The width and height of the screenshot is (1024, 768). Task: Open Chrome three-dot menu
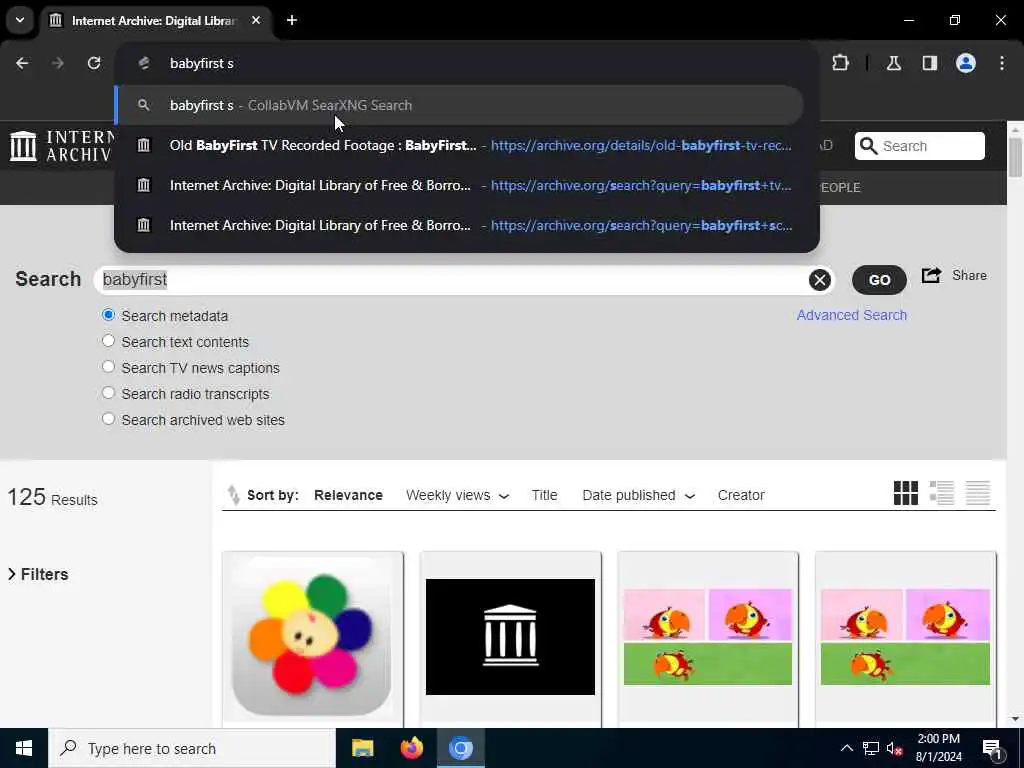[1002, 63]
